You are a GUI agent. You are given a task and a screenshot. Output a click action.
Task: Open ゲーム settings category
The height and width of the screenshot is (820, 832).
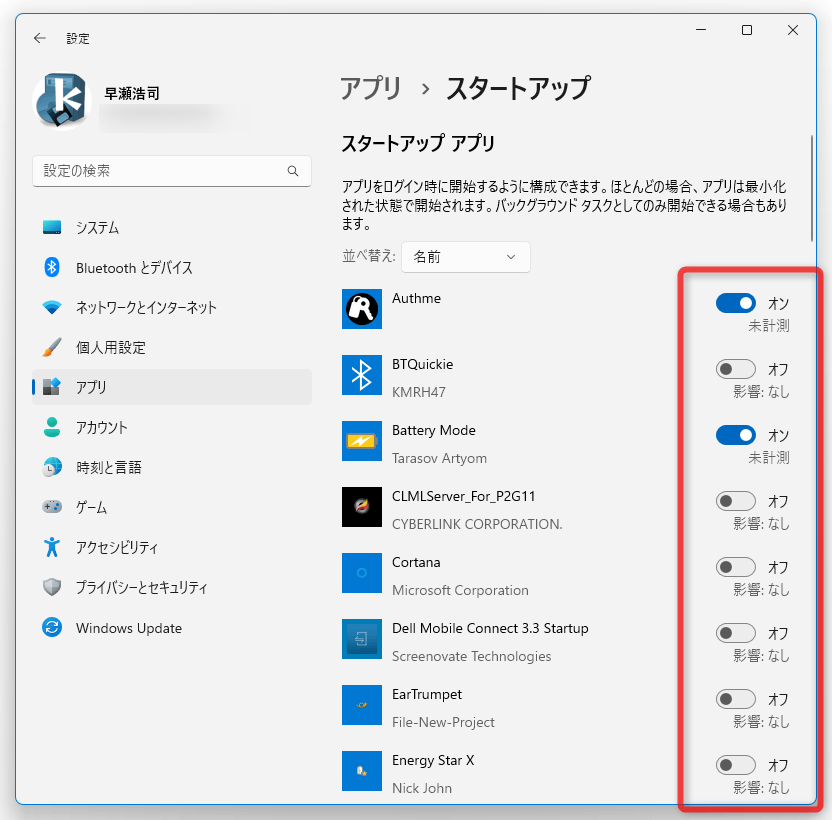(x=172, y=507)
